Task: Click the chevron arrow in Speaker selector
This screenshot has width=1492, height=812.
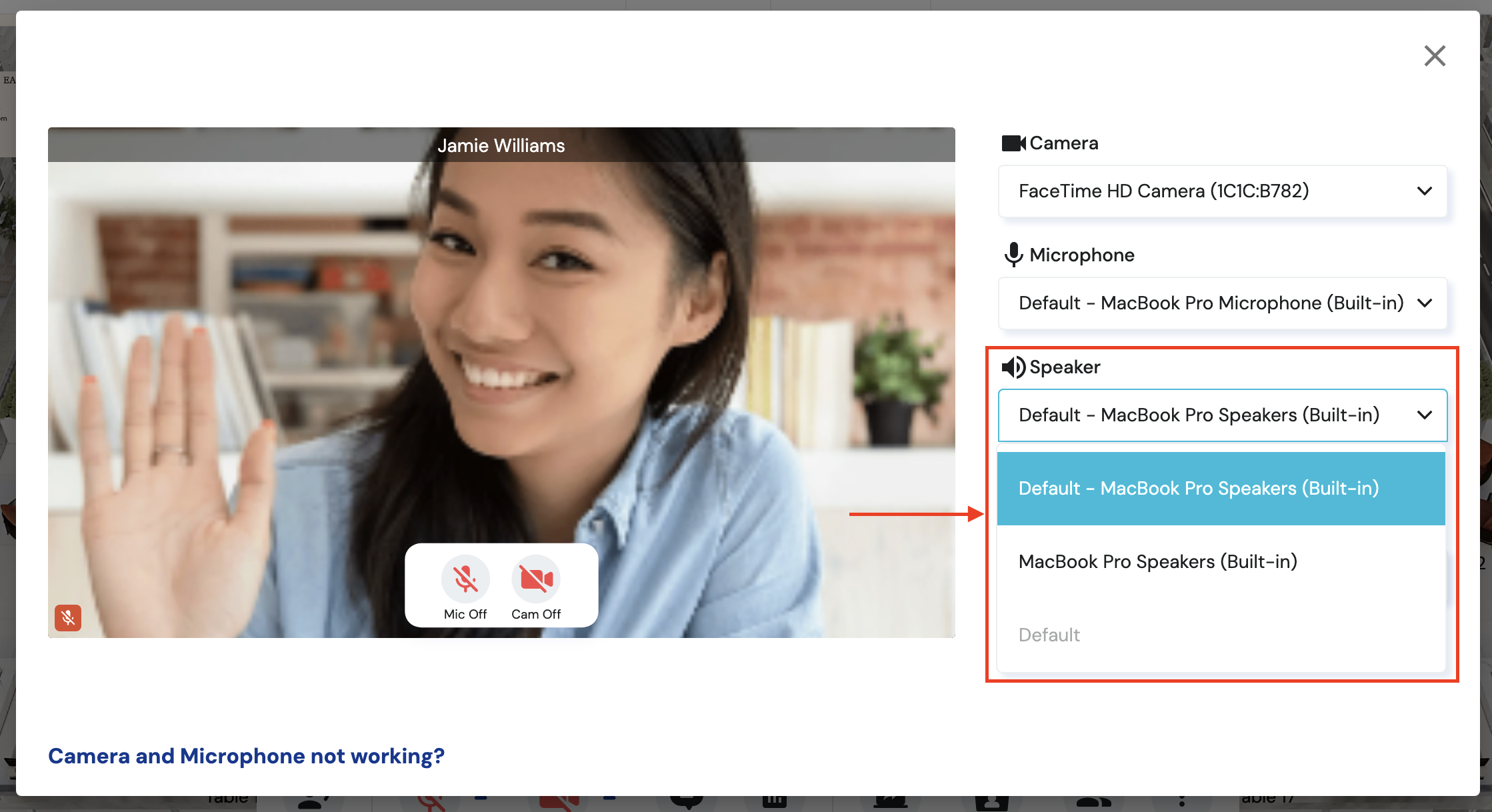Action: coord(1425,415)
